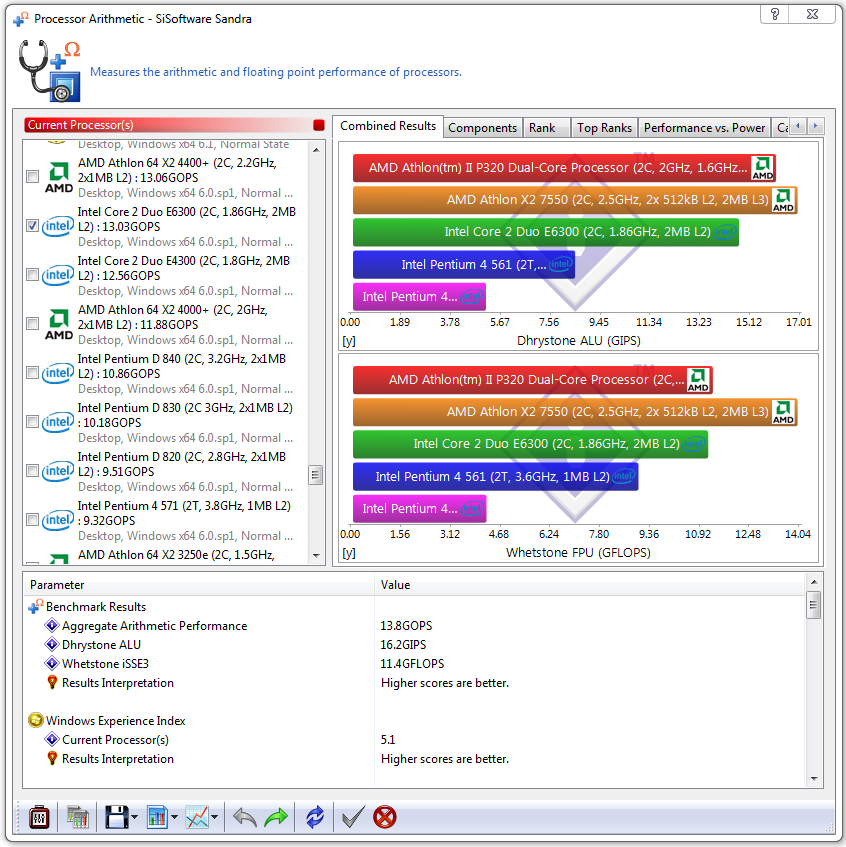Click diamond icon next to Dhrystone ALU

pos(52,644)
